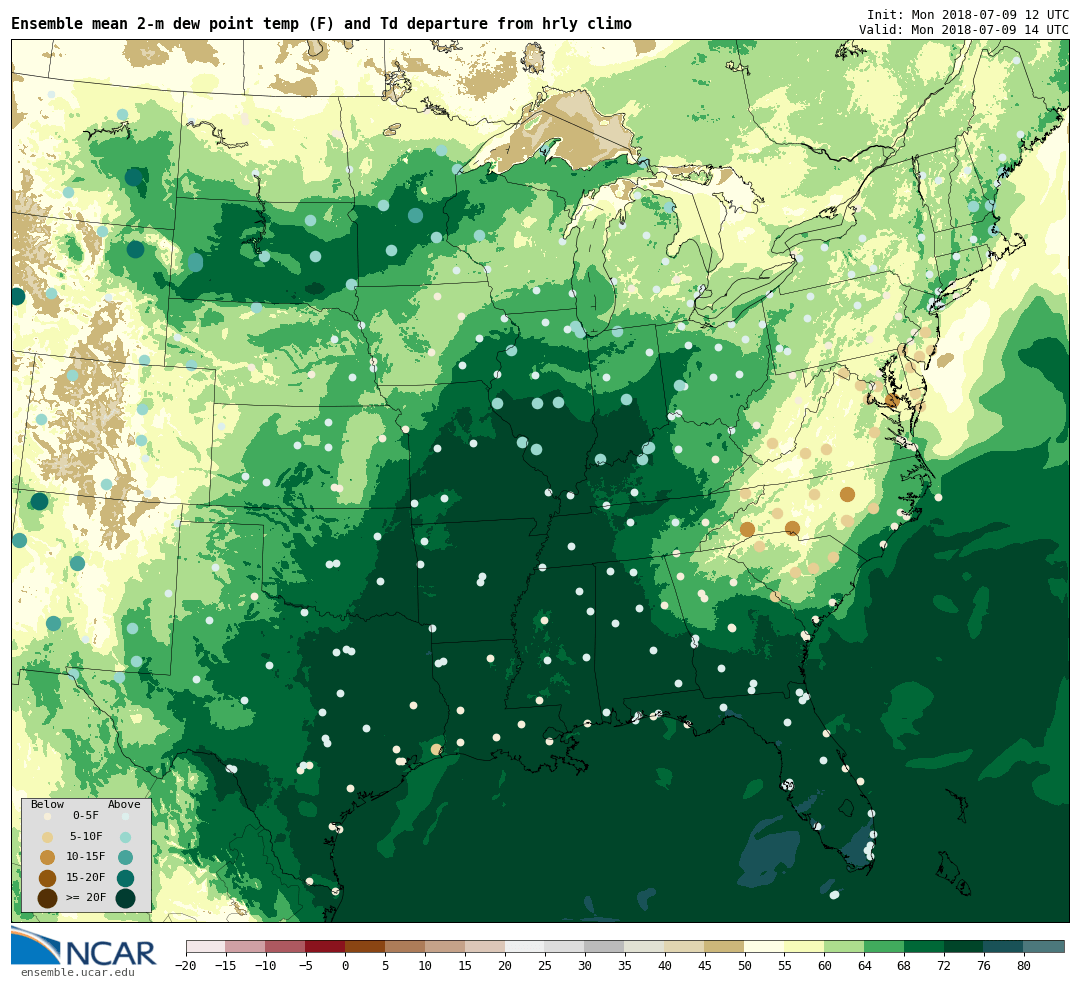Pick the 68 to 72 green colorbar swatch
This screenshot has height=985, width=1080.
pos(925,946)
